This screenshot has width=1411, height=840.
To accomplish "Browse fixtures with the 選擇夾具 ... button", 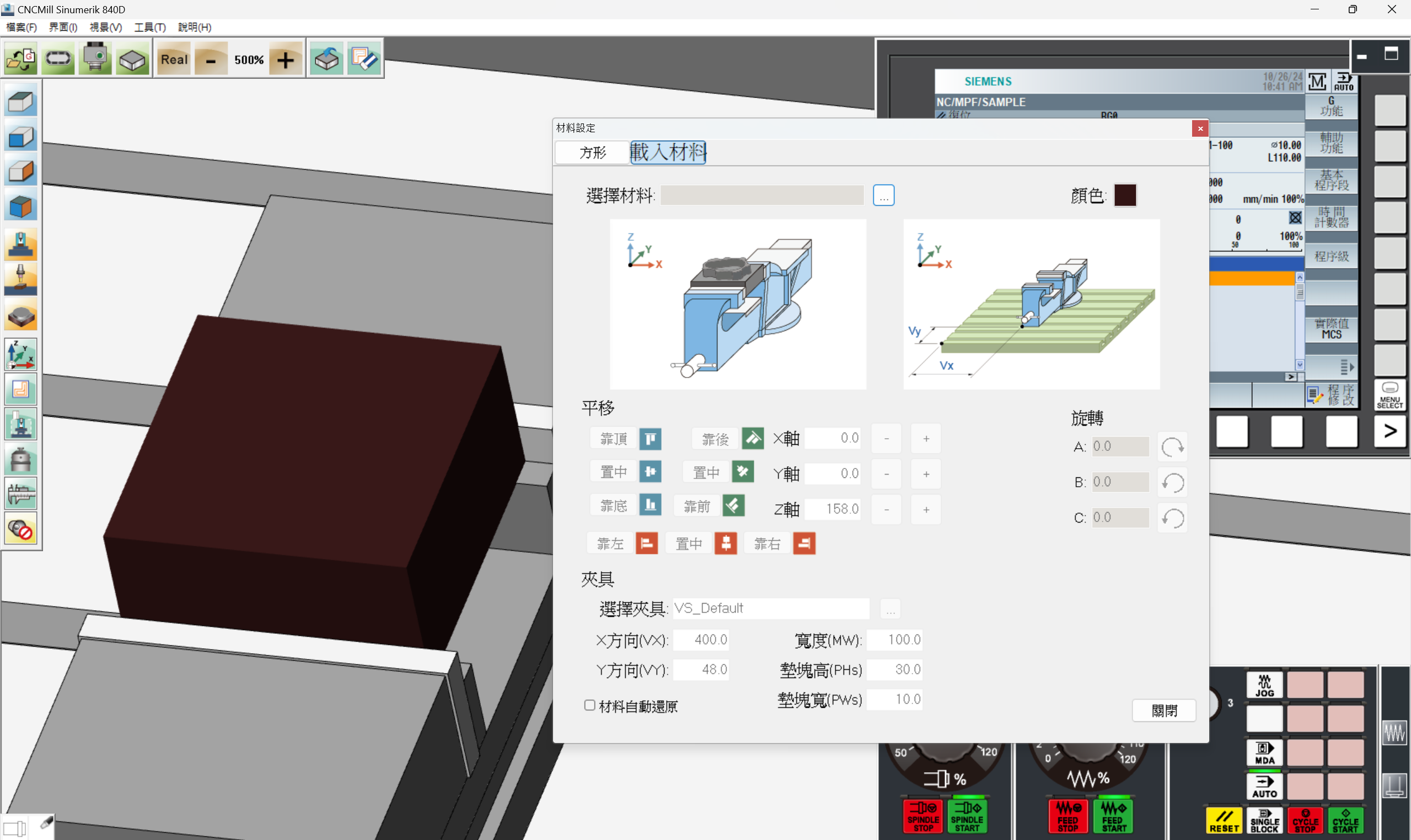I will tap(890, 609).
